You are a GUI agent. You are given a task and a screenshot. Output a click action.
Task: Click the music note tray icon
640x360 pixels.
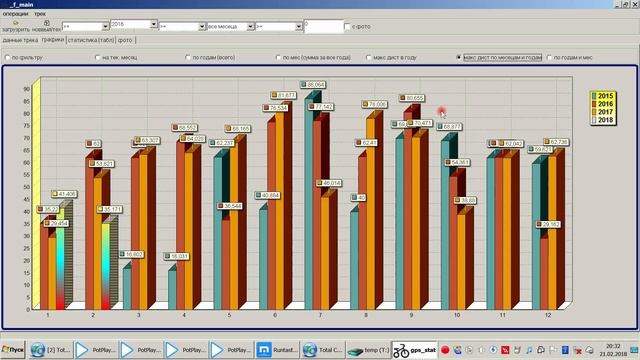(x=529, y=350)
